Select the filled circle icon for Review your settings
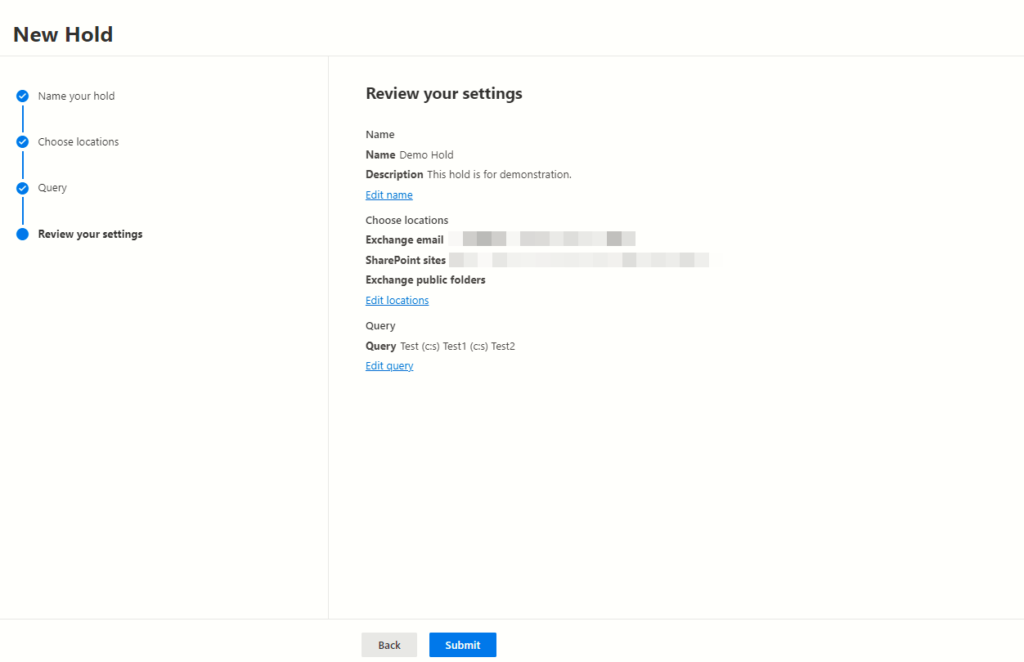 click(x=22, y=234)
